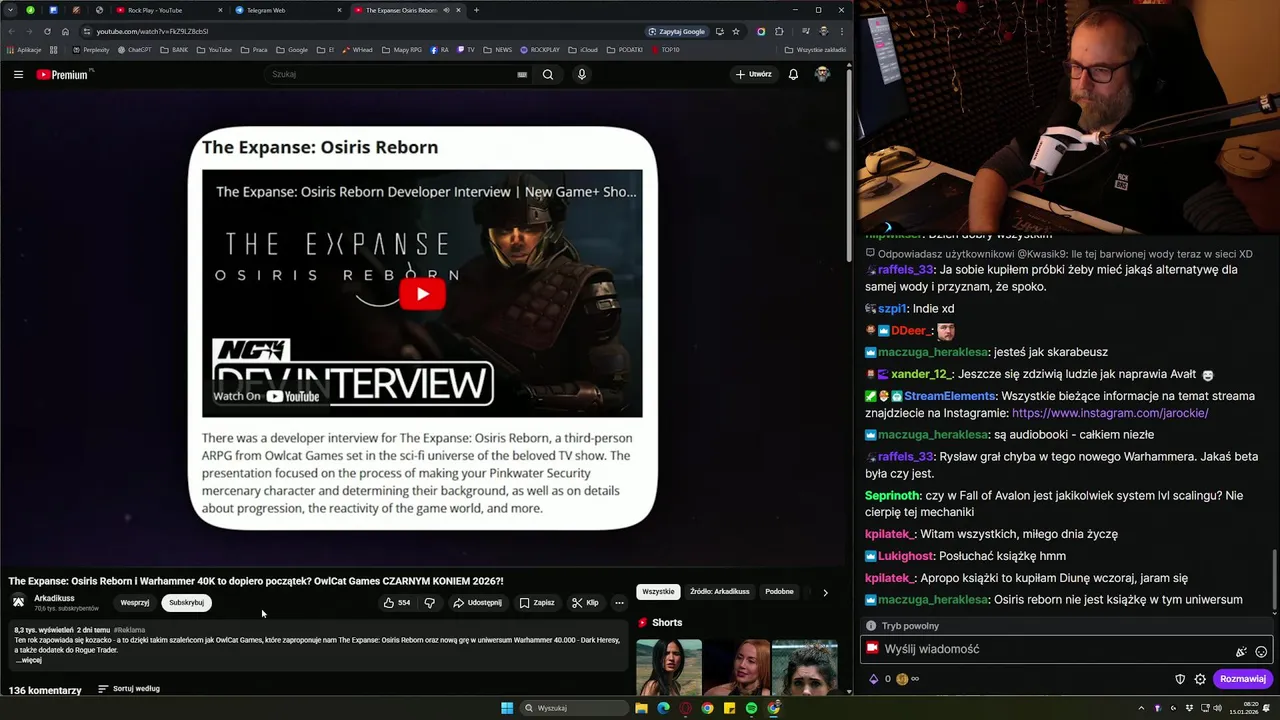Switch to the Rock Play - YouTube tab

[x=168, y=10]
